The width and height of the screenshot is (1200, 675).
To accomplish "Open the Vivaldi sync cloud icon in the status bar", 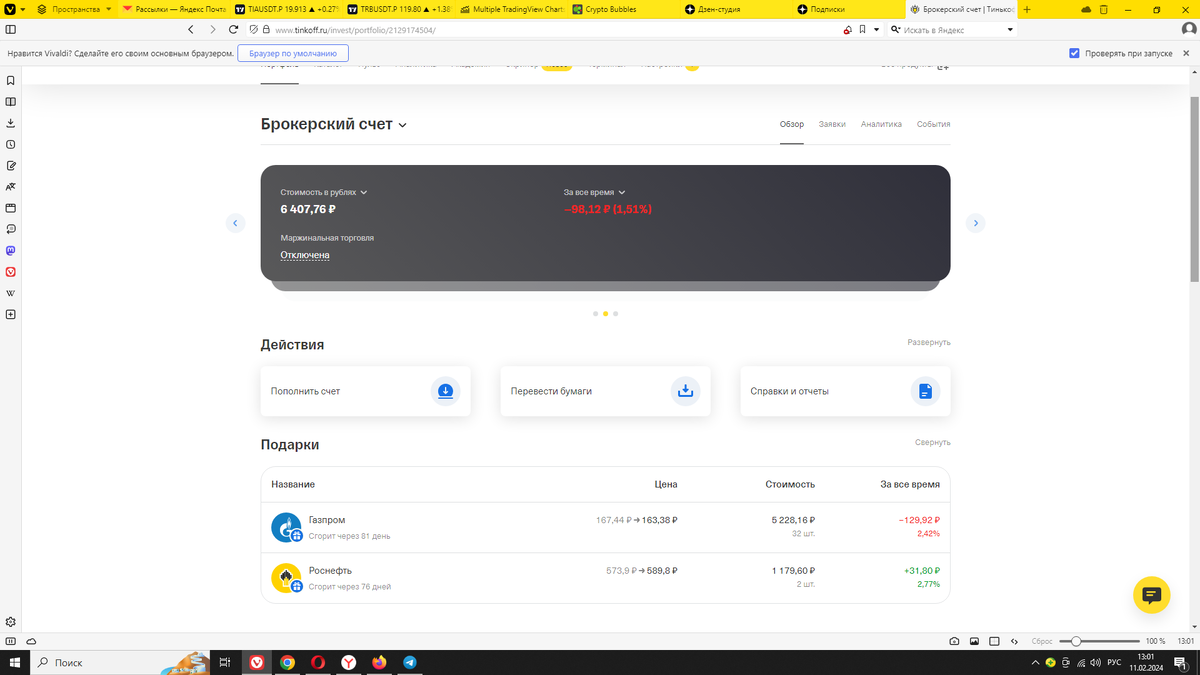I will click(x=31, y=641).
